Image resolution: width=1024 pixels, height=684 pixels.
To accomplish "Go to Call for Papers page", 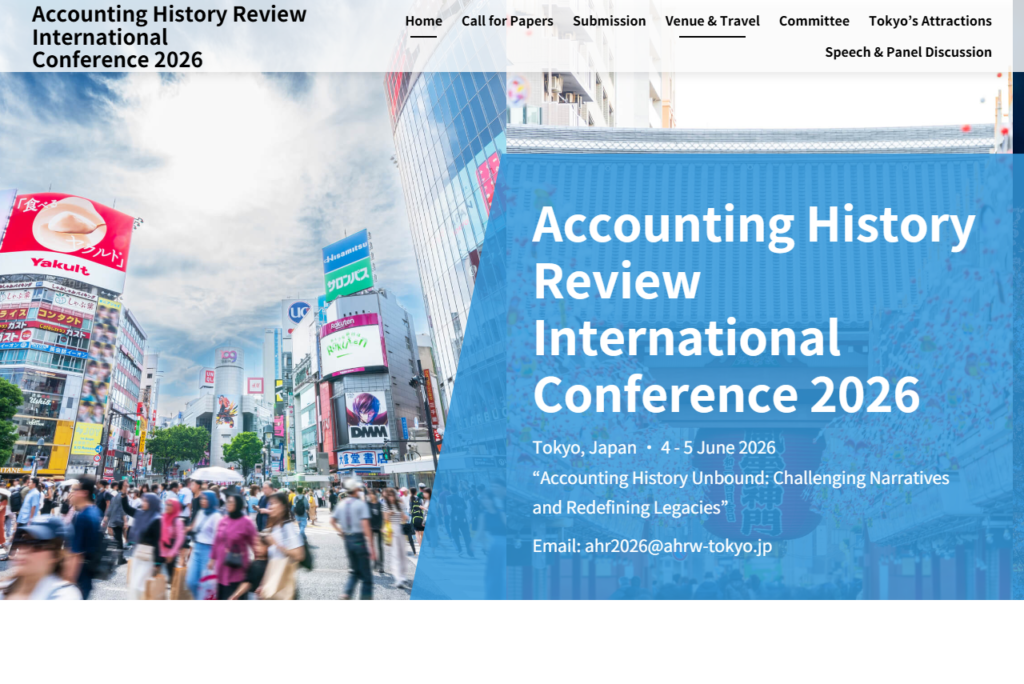I will [507, 21].
